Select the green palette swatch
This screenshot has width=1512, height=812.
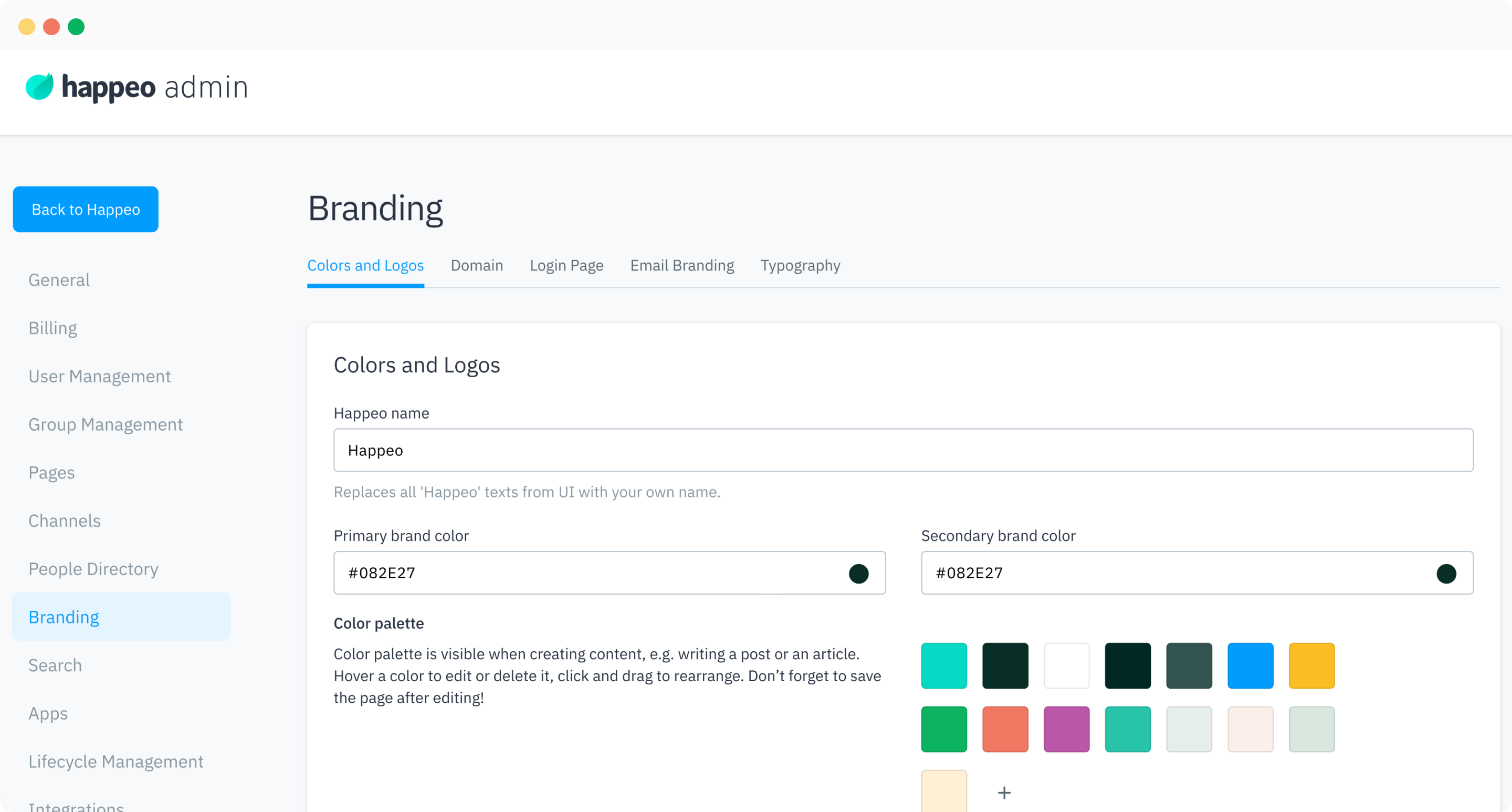click(x=944, y=729)
